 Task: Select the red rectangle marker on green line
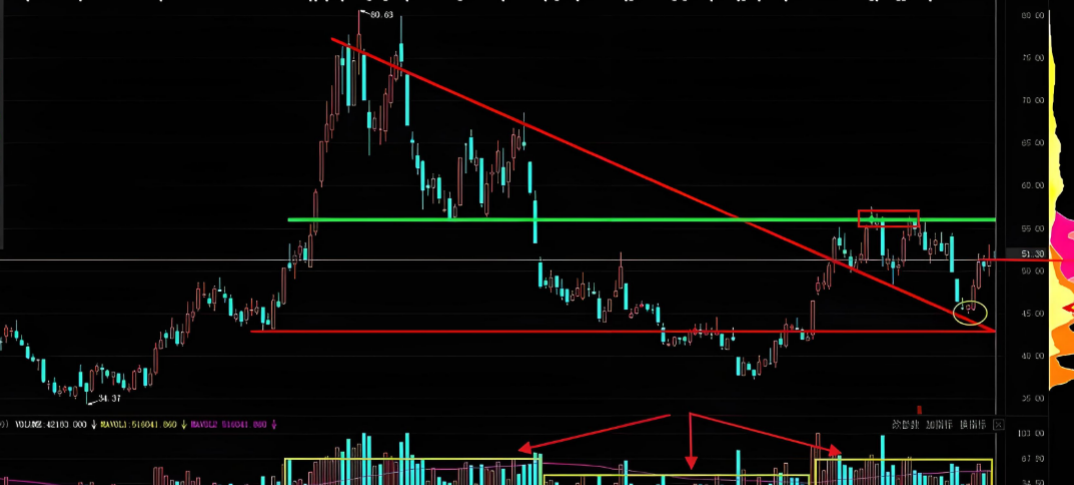pos(888,218)
